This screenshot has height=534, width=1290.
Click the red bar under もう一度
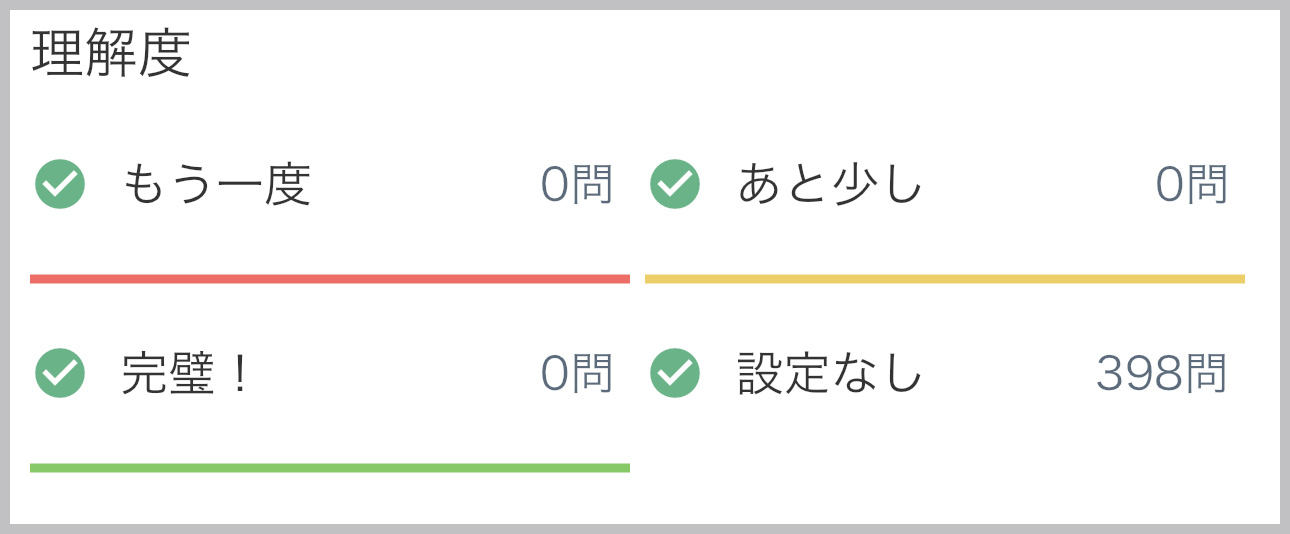pos(330,279)
